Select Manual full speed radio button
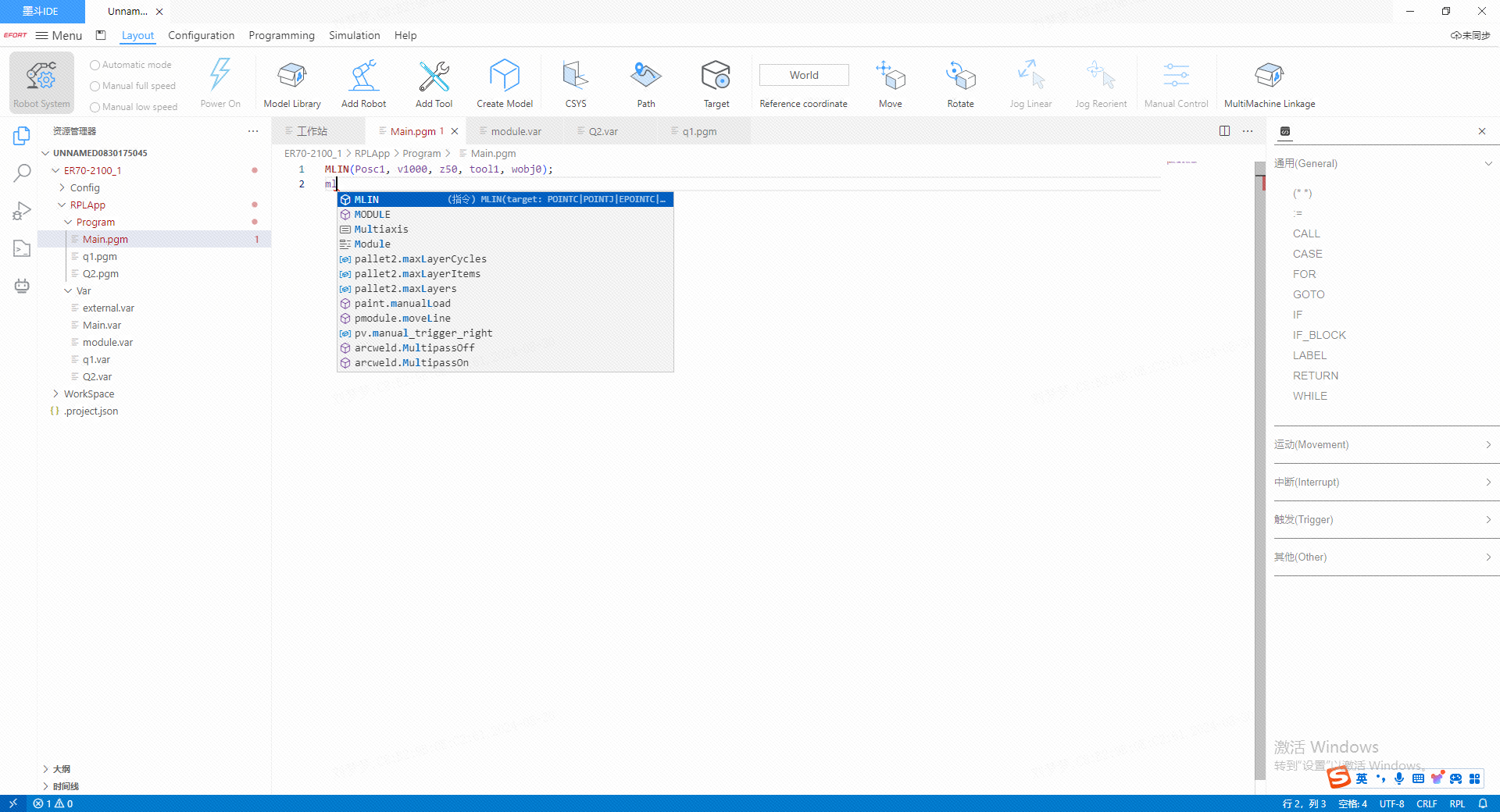 tap(95, 87)
